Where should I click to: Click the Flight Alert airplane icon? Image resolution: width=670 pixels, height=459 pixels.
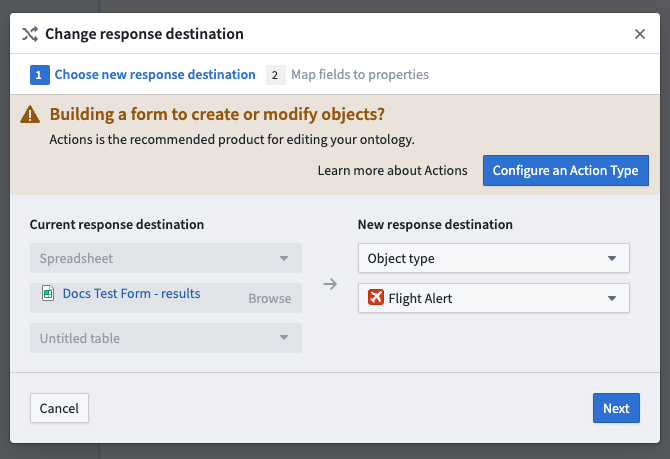[x=376, y=297]
